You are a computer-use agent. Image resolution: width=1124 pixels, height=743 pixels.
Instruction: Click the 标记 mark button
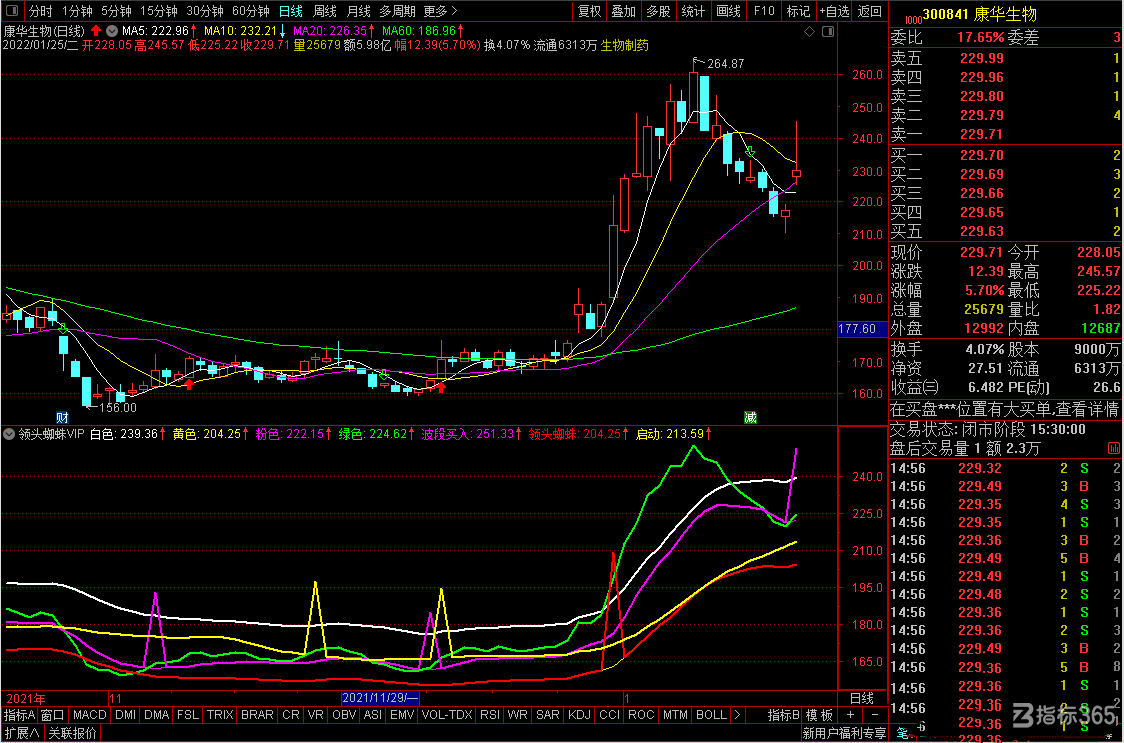tap(798, 11)
